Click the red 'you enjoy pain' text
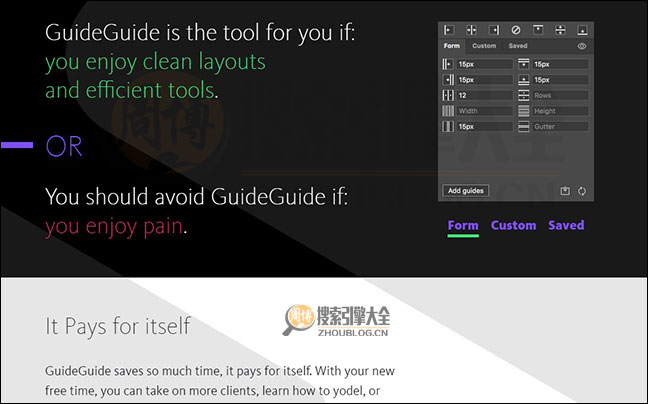Image resolution: width=648 pixels, height=404 pixels. [x=114, y=227]
